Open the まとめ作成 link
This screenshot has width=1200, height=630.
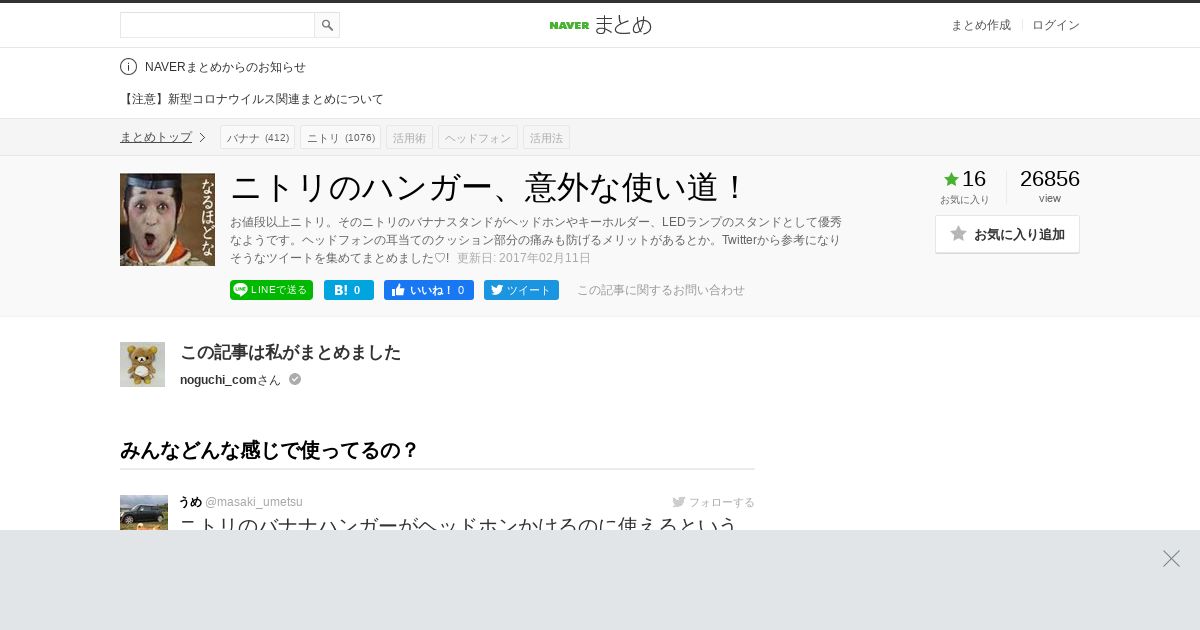click(980, 25)
